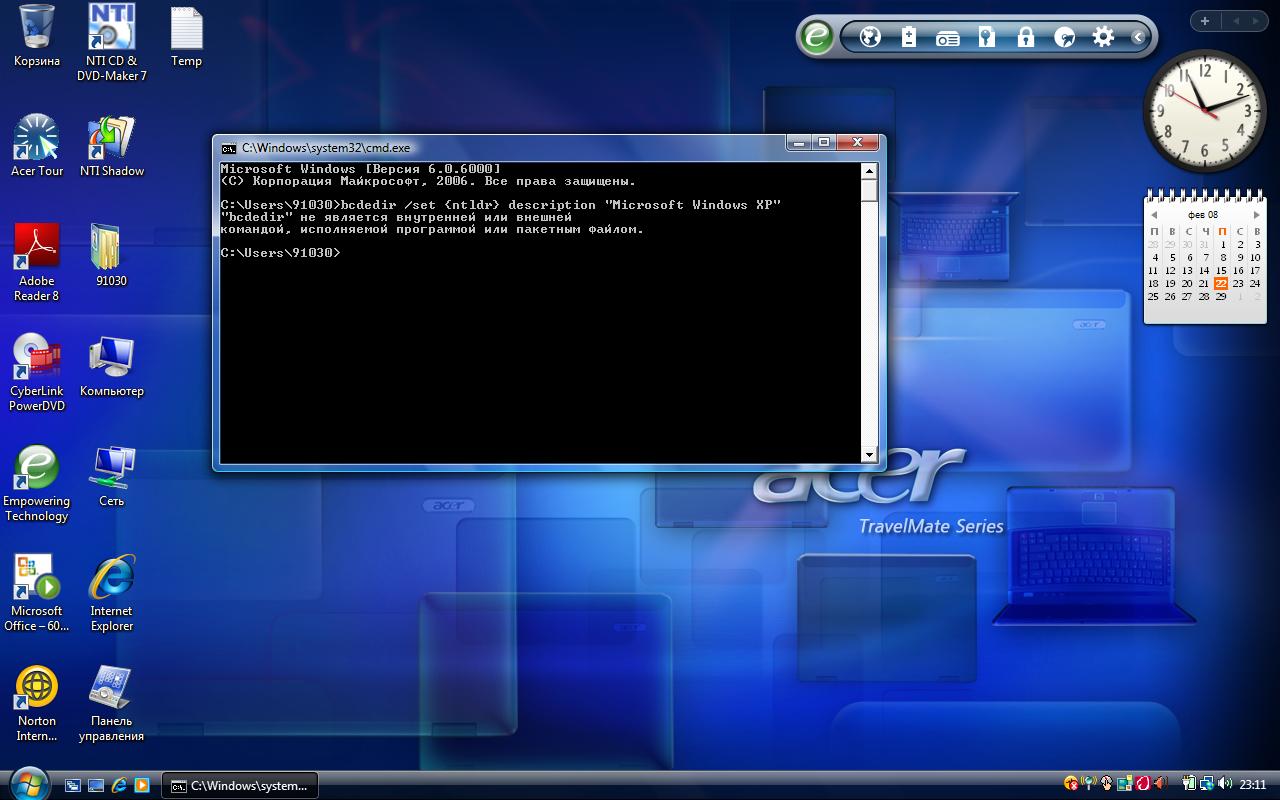This screenshot has width=1280, height=800.
Task: Click the sidebar plus button to add gadgets
Action: (1205, 21)
